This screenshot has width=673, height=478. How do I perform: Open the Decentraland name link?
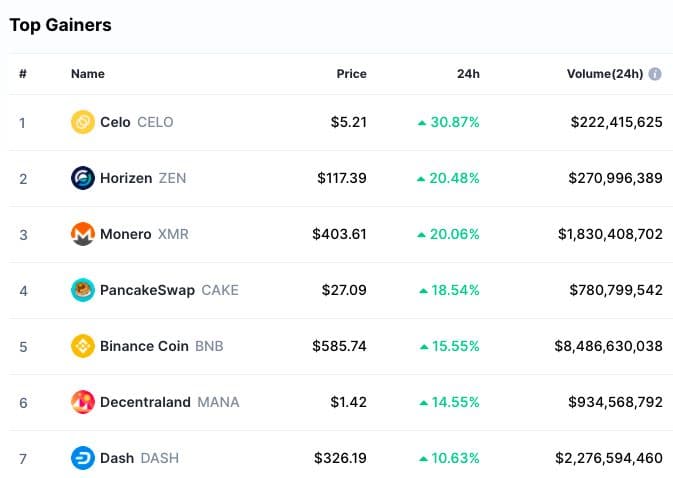coord(145,402)
